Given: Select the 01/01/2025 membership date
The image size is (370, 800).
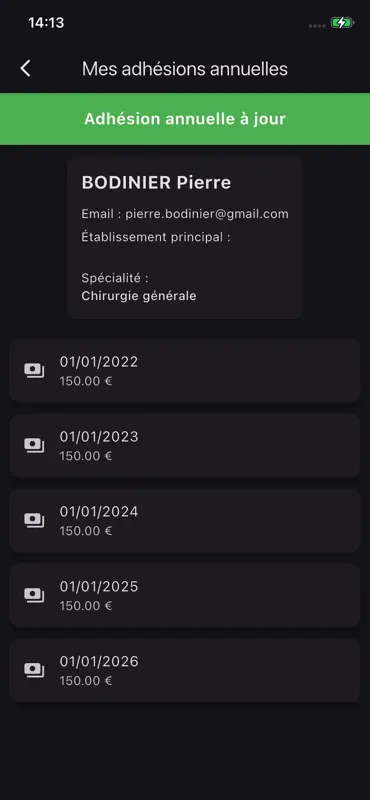Looking at the screenshot, I should pyautogui.click(x=99, y=587).
